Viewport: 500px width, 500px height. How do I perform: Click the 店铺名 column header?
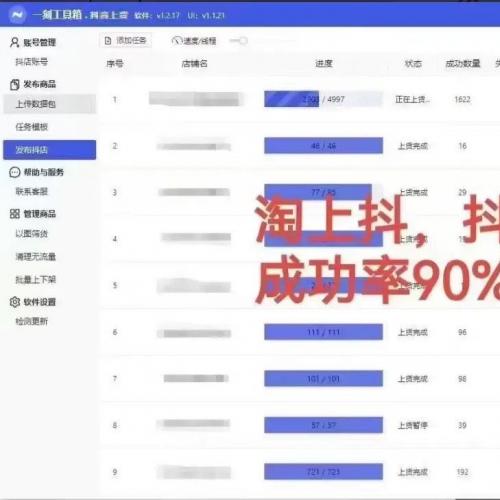(x=195, y=63)
